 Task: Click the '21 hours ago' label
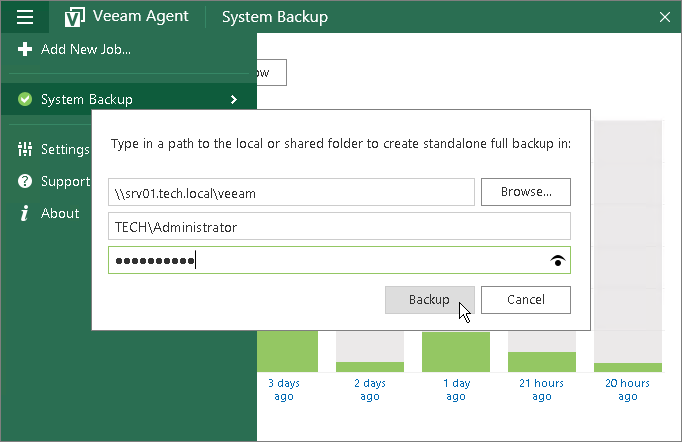click(542, 390)
